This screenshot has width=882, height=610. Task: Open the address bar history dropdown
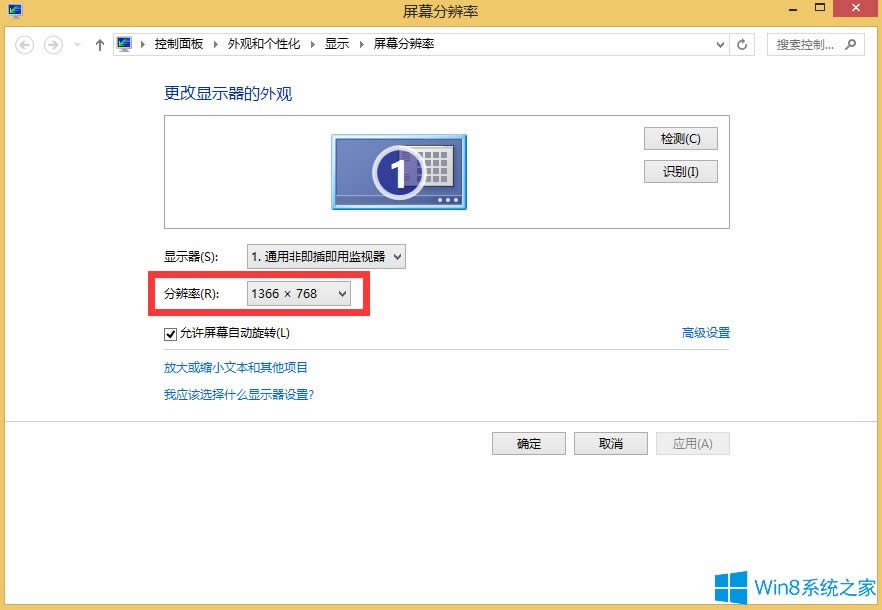click(x=718, y=44)
